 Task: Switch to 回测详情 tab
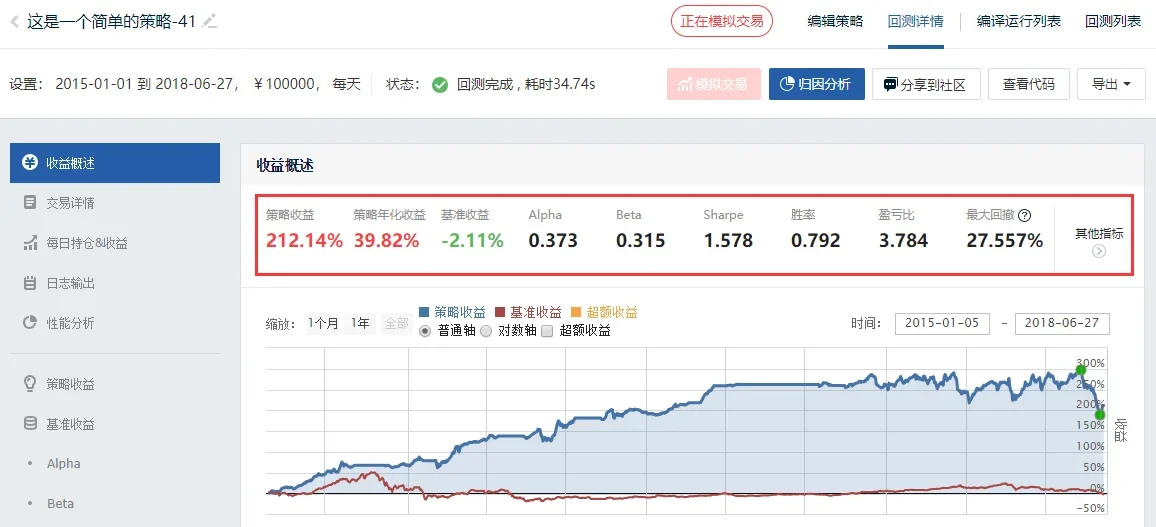[916, 21]
